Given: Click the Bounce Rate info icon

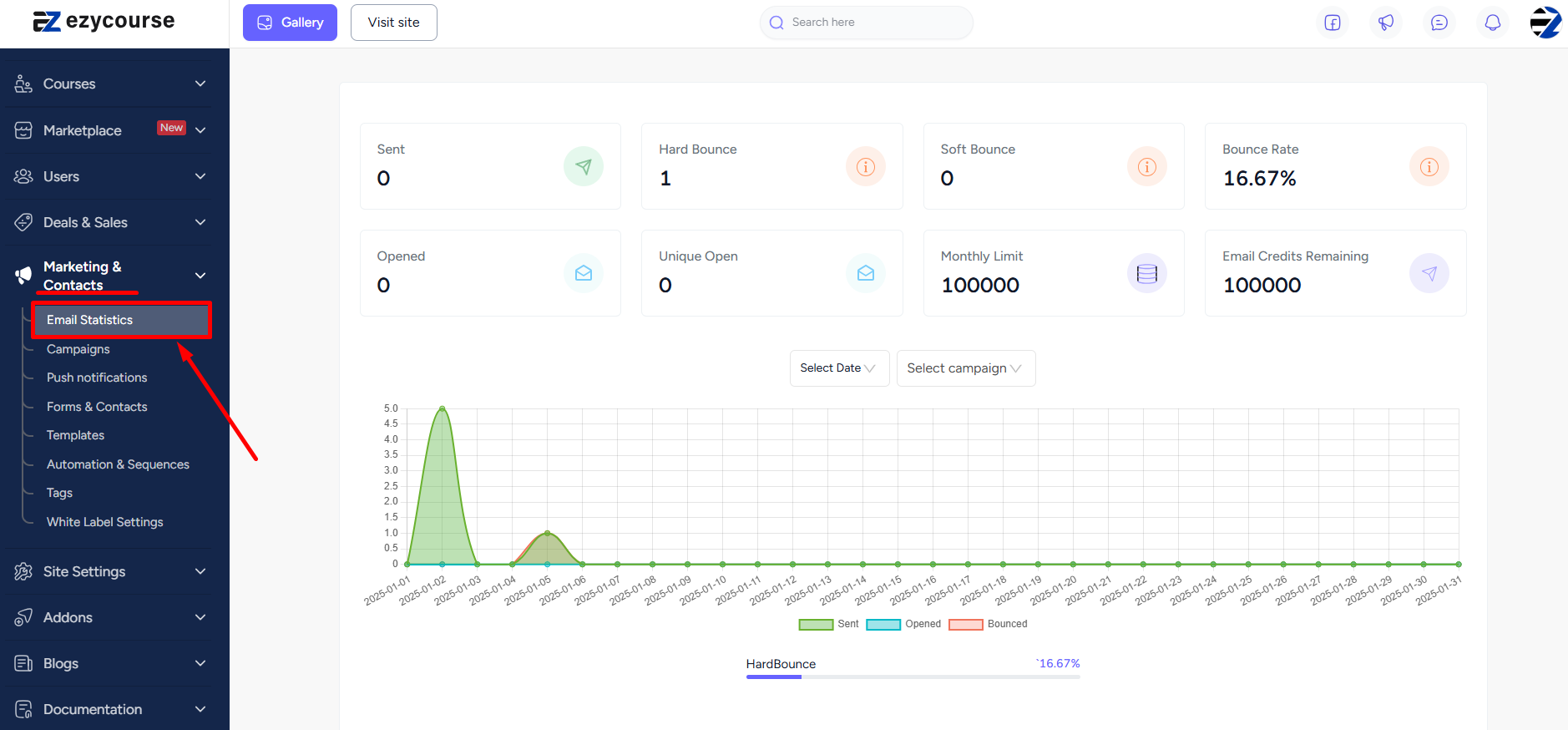Looking at the screenshot, I should tap(1429, 166).
